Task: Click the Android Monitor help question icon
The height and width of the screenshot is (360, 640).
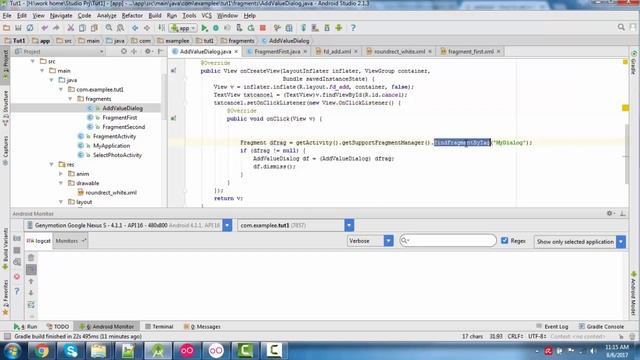Action: coord(17,291)
